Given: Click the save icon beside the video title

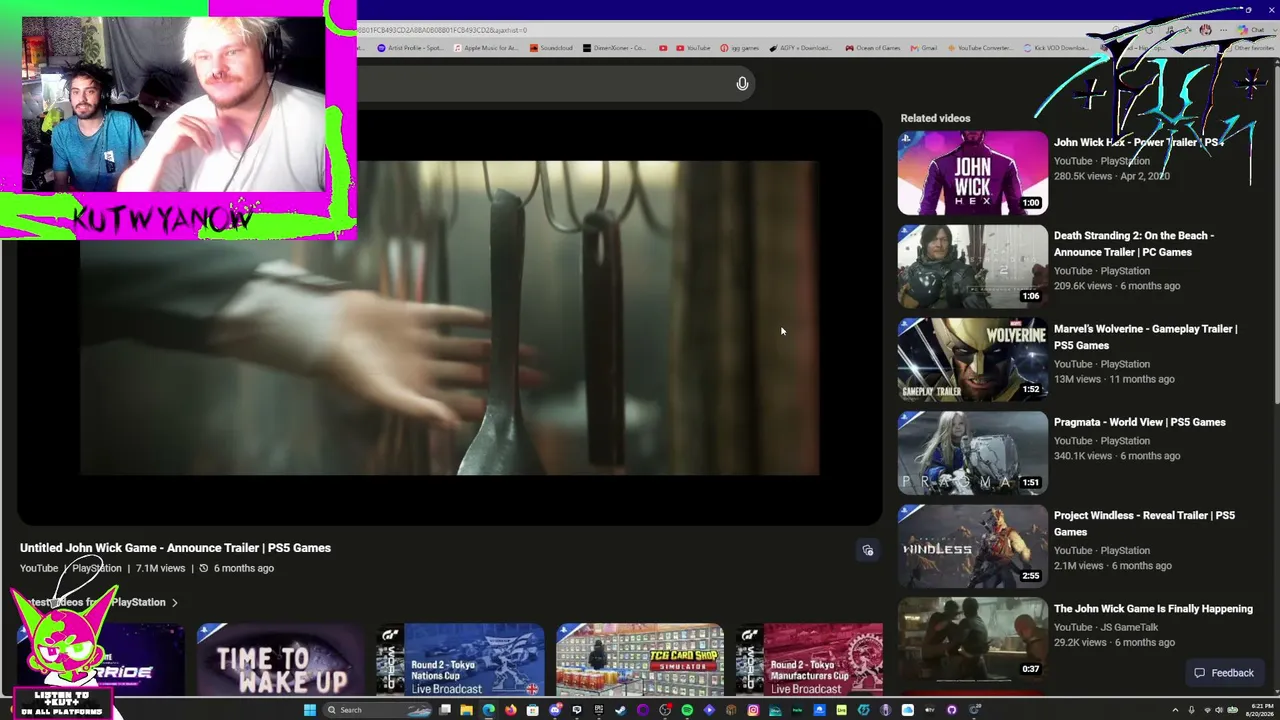Looking at the screenshot, I should pos(868,550).
